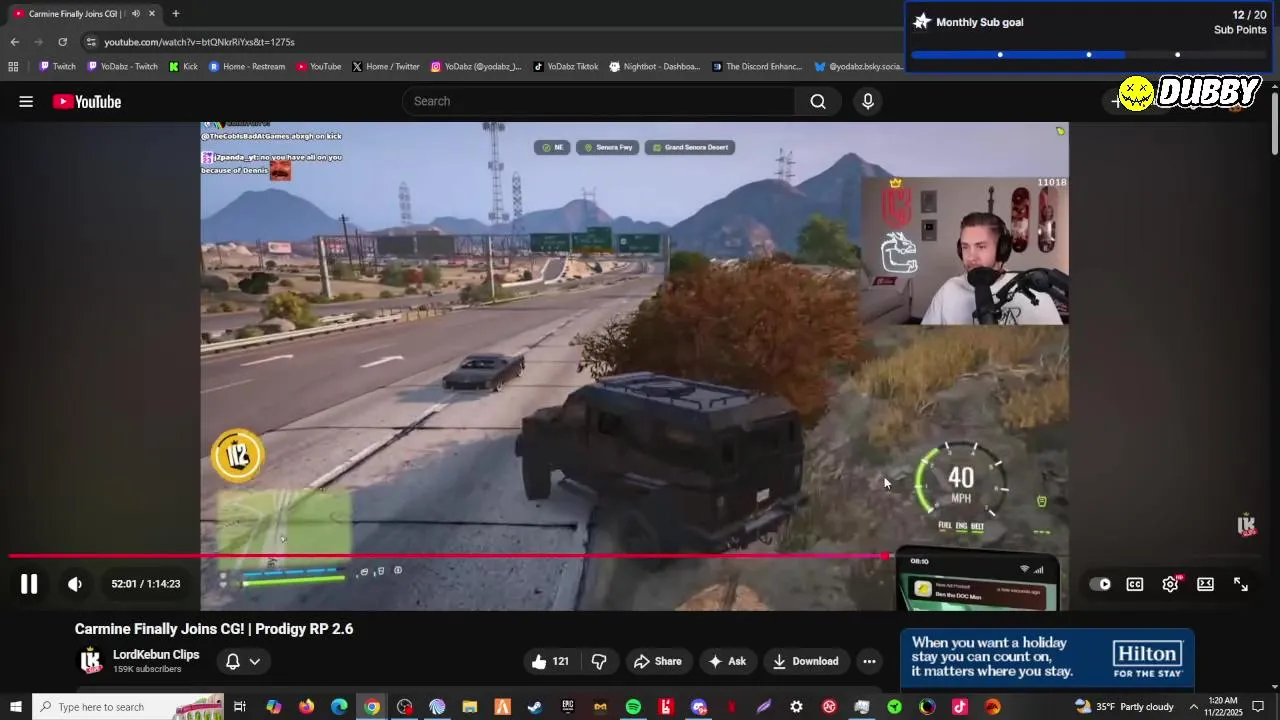Image resolution: width=1280 pixels, height=720 pixels.
Task: Dislike the video with thumbs down
Action: point(599,661)
